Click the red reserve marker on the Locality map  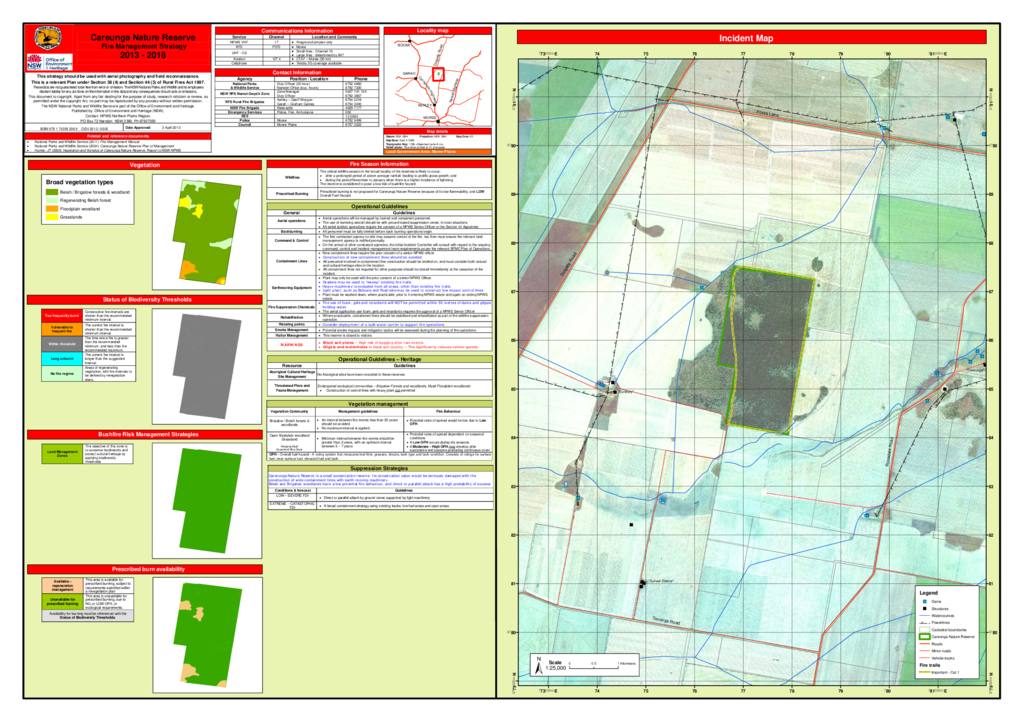[x=438, y=74]
